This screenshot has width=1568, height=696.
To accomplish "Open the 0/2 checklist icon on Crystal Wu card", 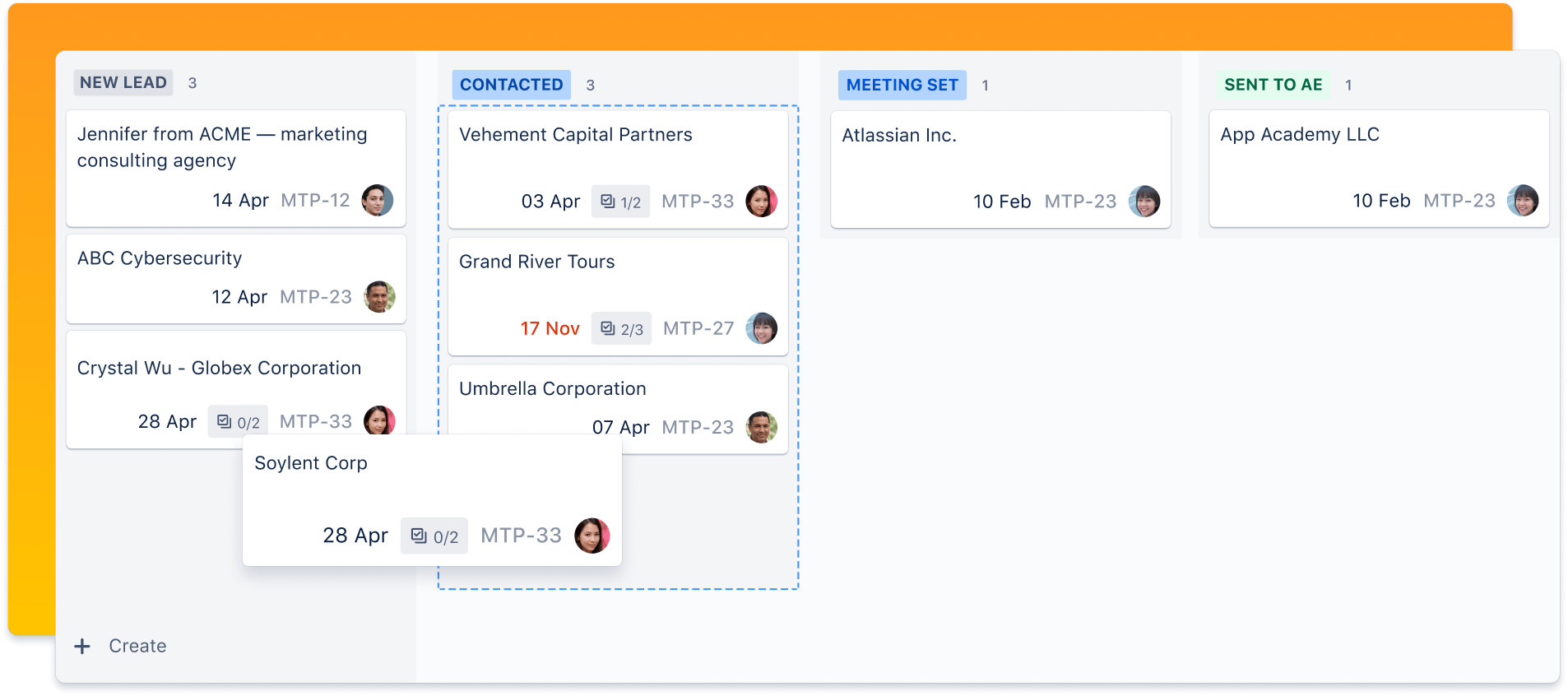I will pyautogui.click(x=238, y=421).
